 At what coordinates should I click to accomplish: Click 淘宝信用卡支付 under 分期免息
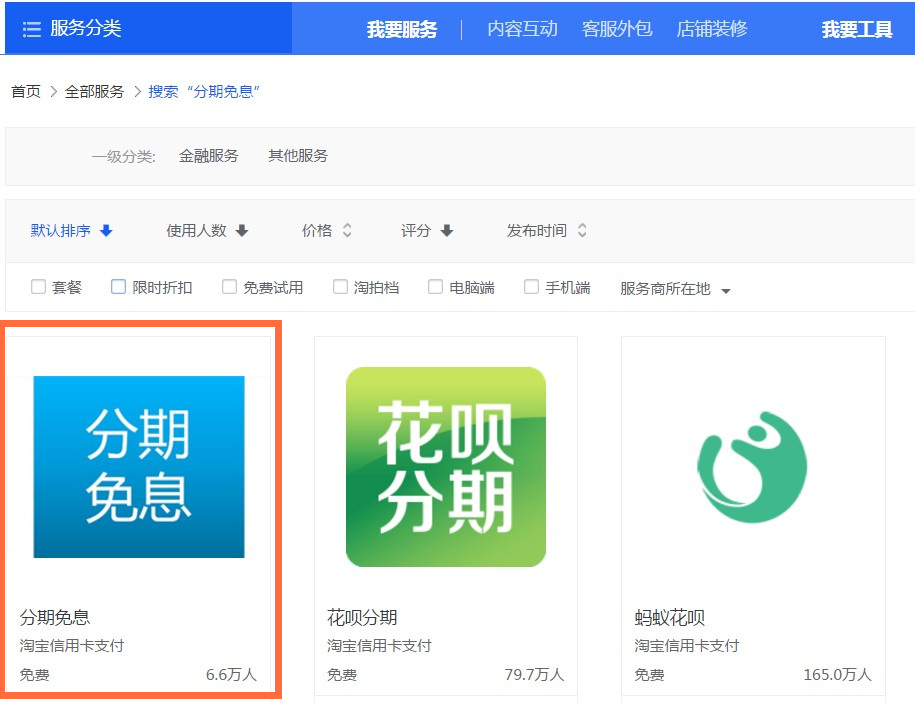coord(72,645)
